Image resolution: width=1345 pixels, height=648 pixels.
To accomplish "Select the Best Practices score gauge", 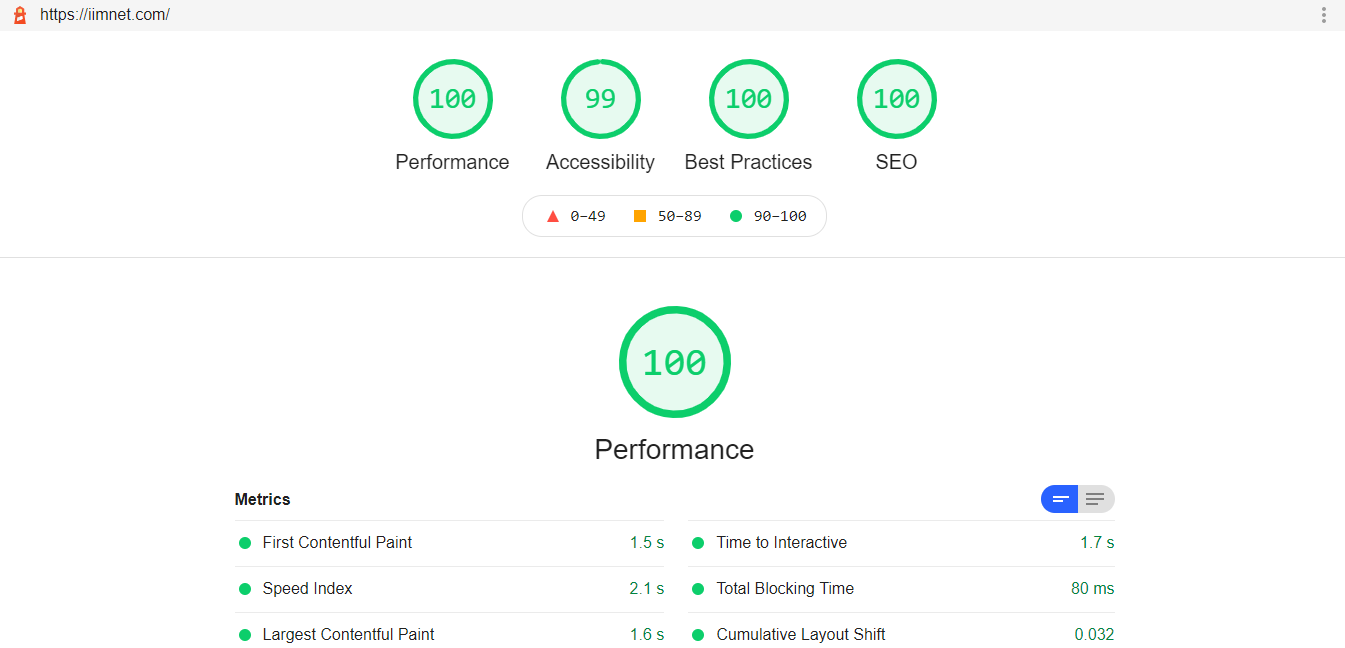I will coord(748,99).
